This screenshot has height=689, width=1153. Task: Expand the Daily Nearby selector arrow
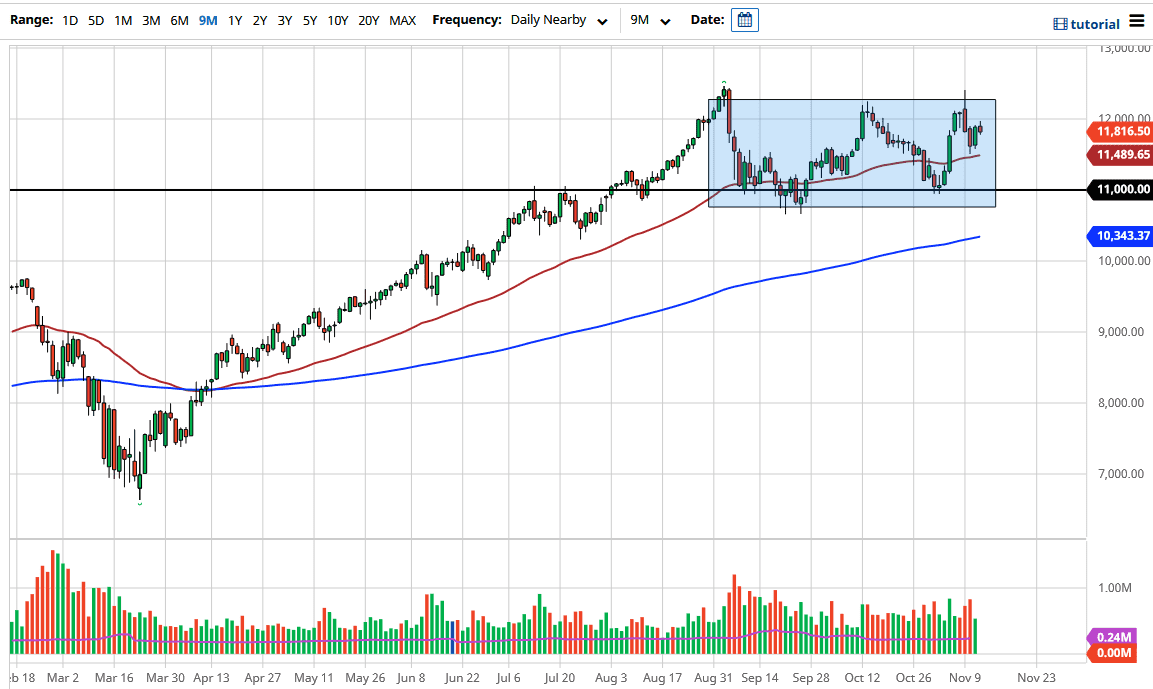coord(602,21)
